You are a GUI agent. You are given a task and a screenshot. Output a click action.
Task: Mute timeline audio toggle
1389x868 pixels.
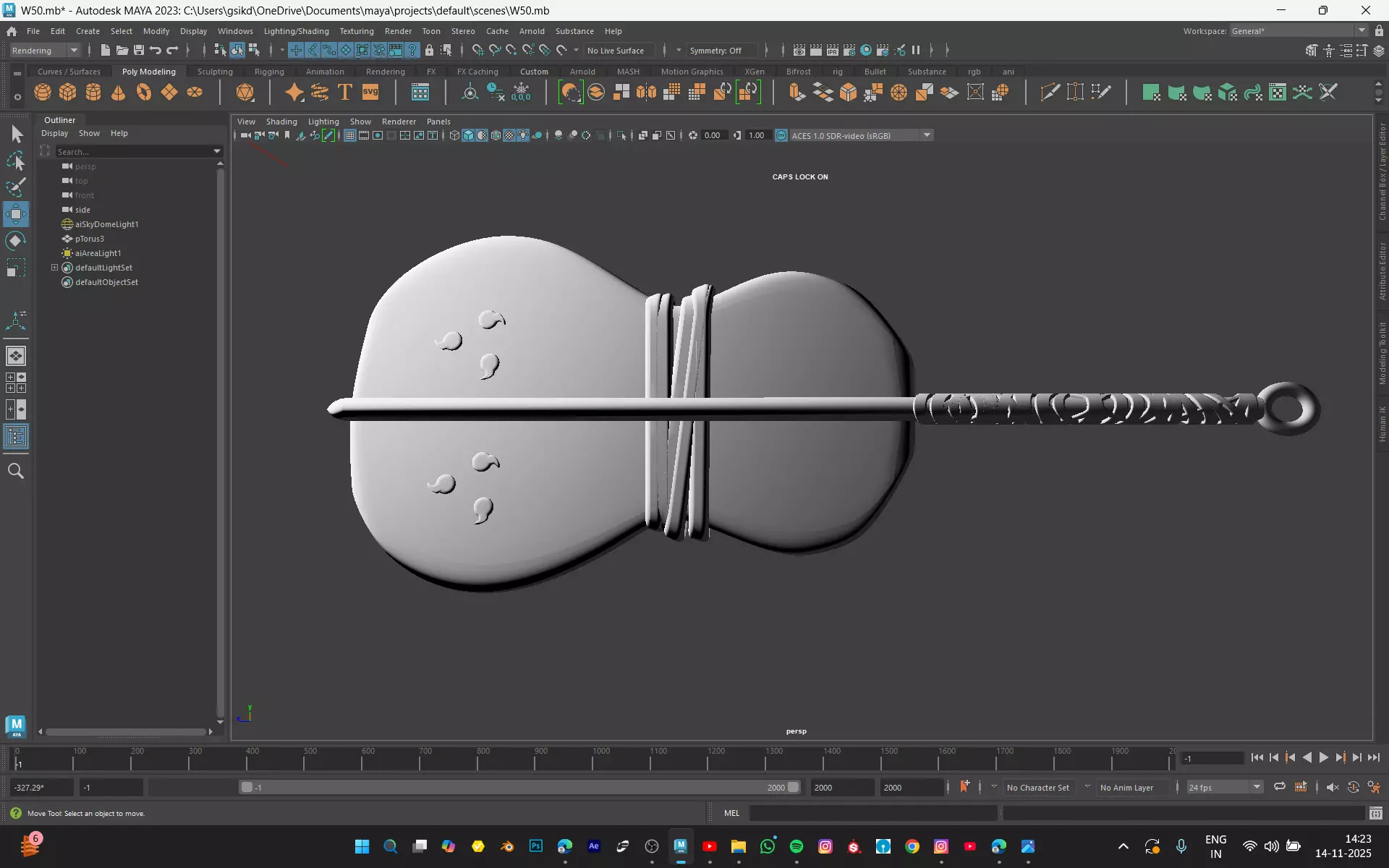click(x=1332, y=787)
